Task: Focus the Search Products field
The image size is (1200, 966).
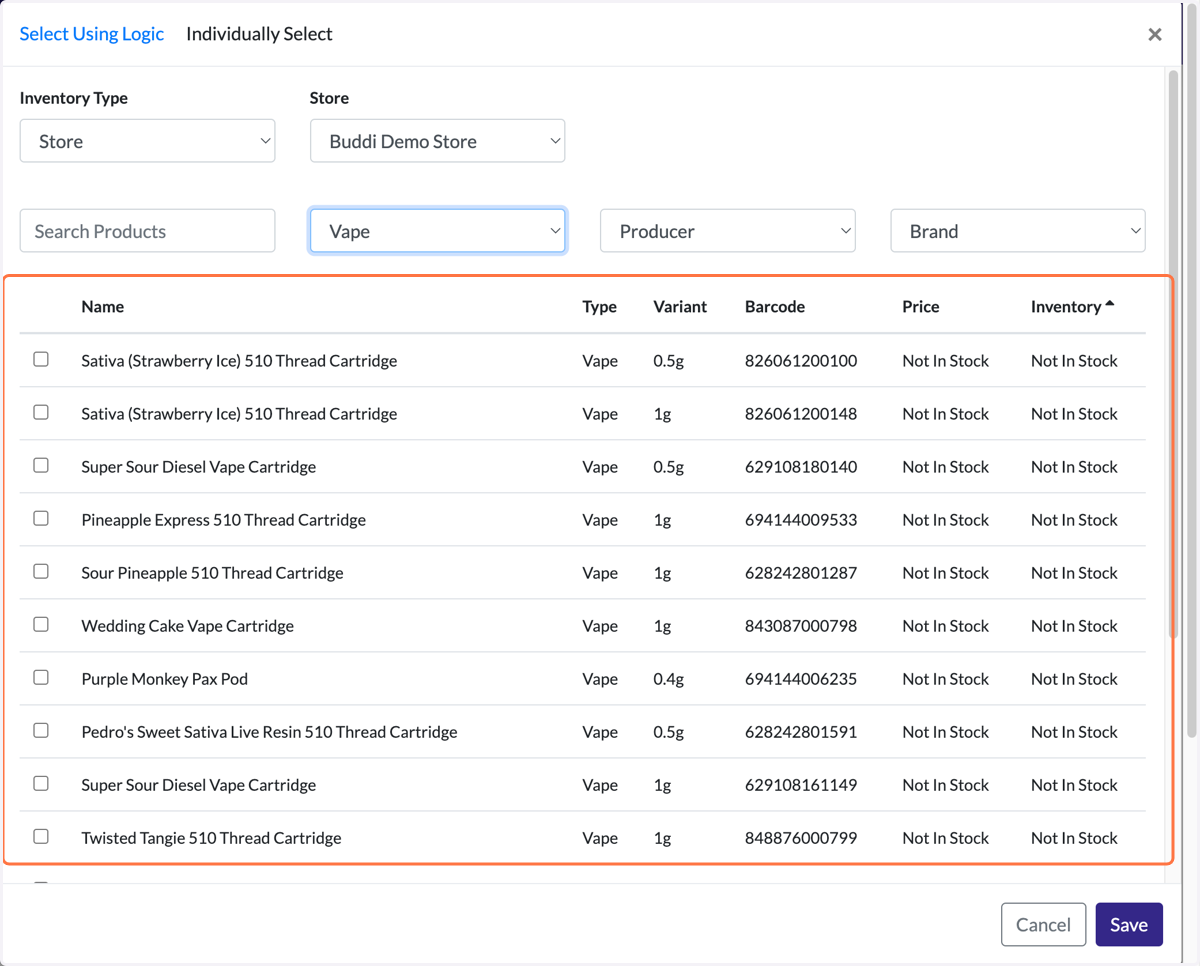Action: [x=147, y=231]
